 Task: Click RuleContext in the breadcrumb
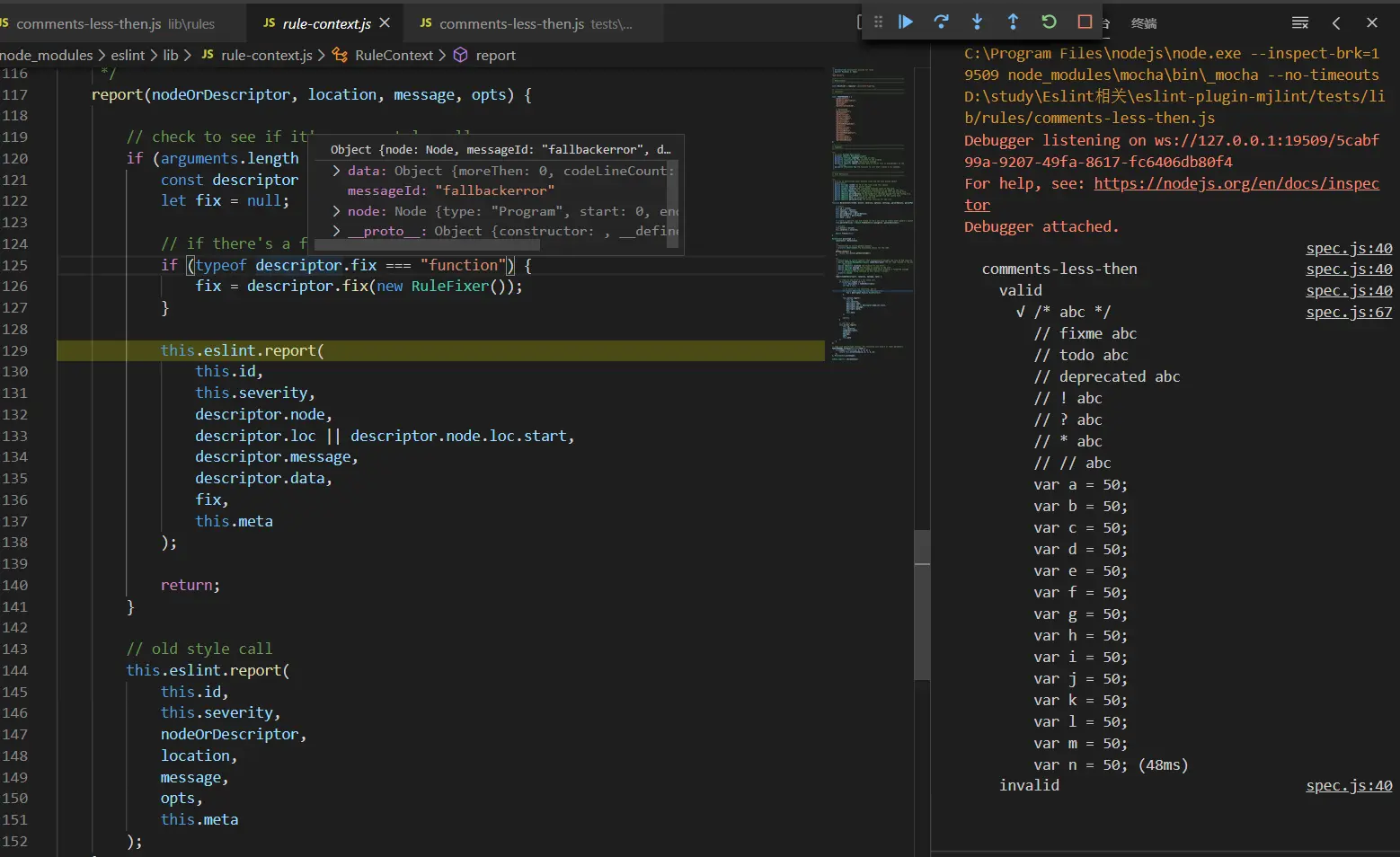tap(393, 56)
